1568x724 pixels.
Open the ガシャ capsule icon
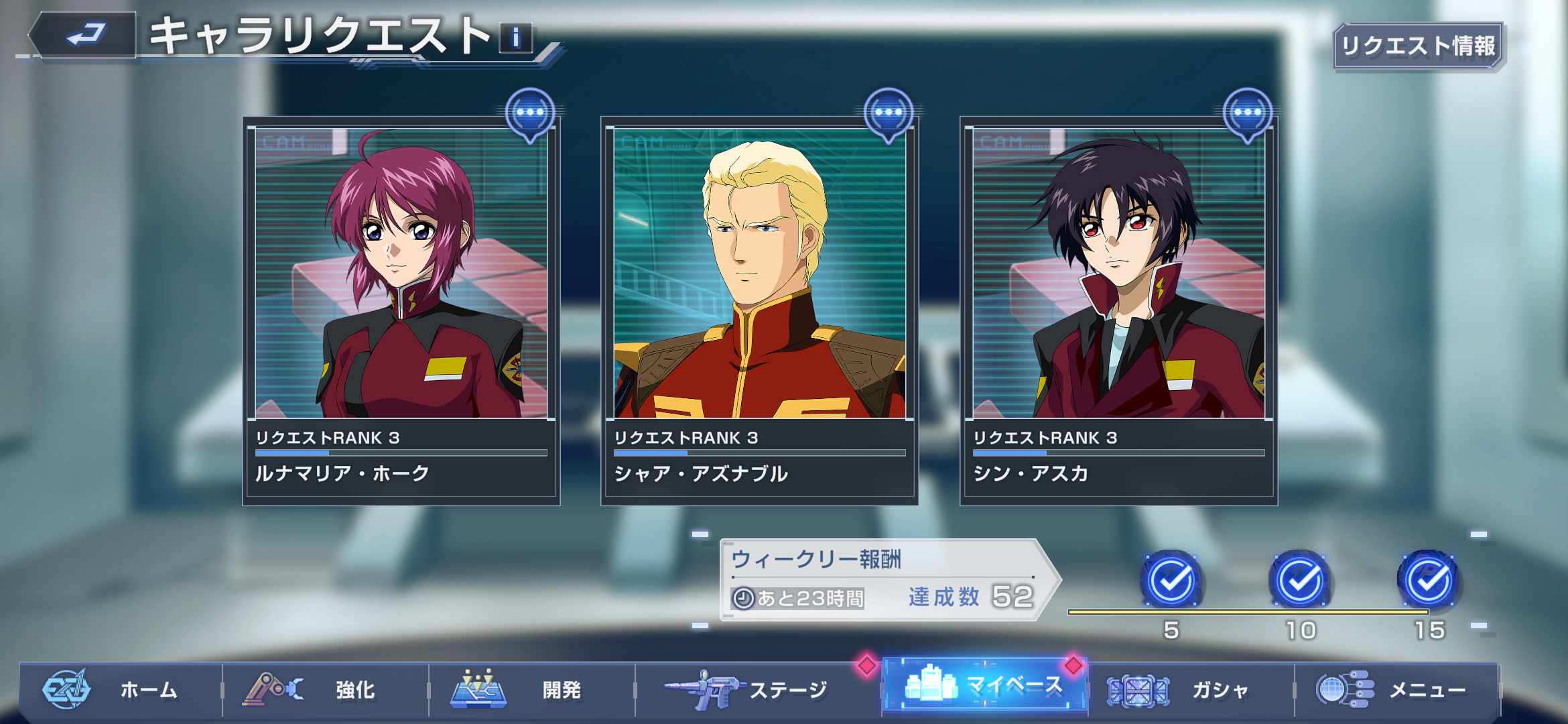[x=1138, y=690]
